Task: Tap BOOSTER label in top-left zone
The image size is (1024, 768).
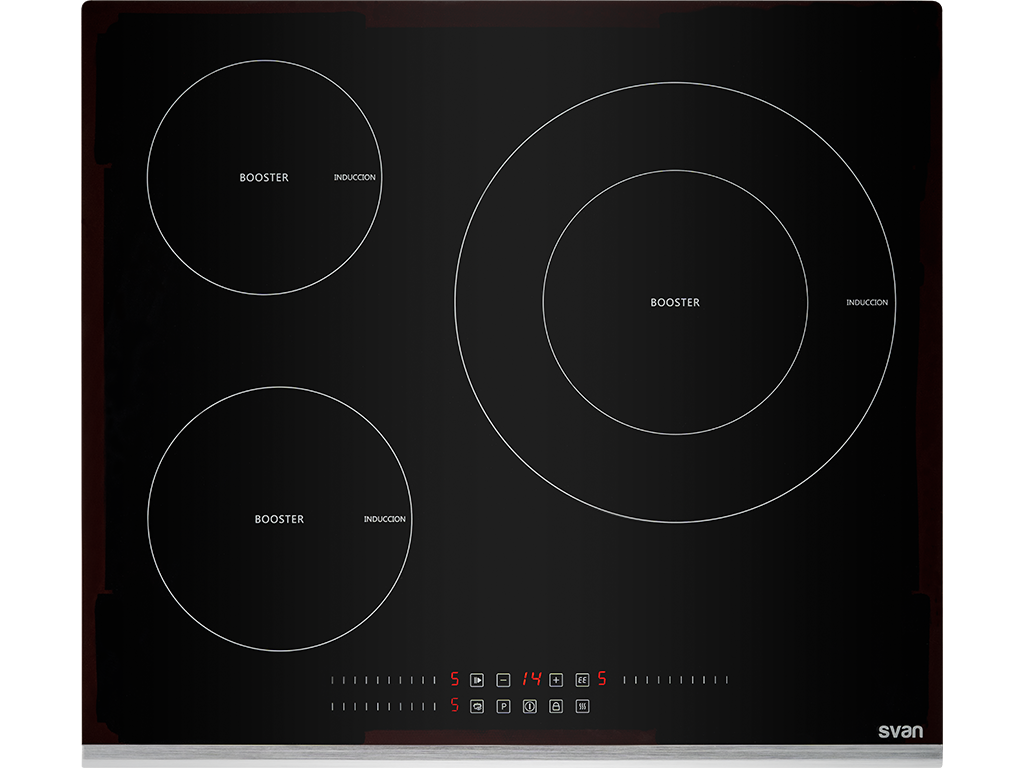Action: pos(264,178)
